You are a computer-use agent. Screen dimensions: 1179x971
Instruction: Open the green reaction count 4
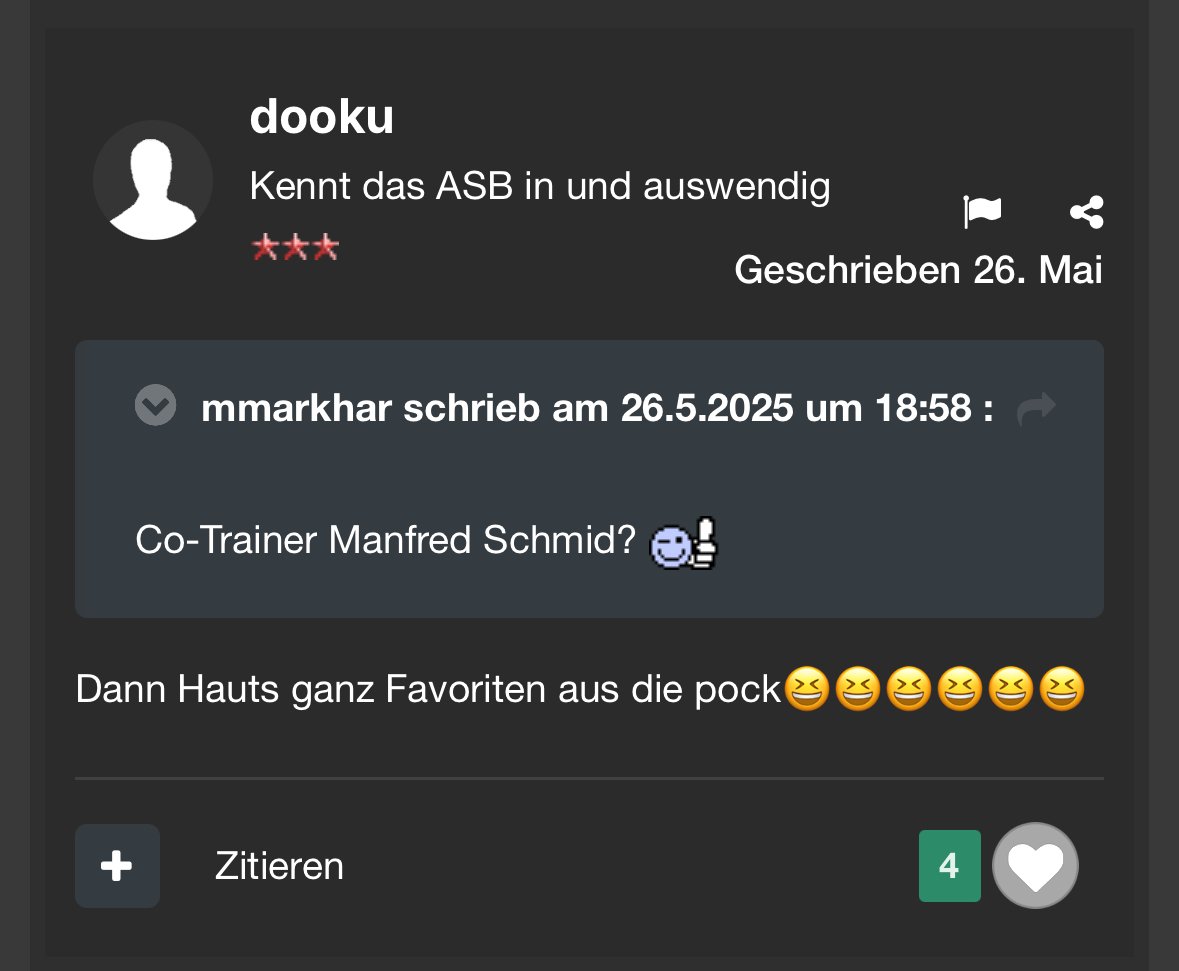coord(949,866)
